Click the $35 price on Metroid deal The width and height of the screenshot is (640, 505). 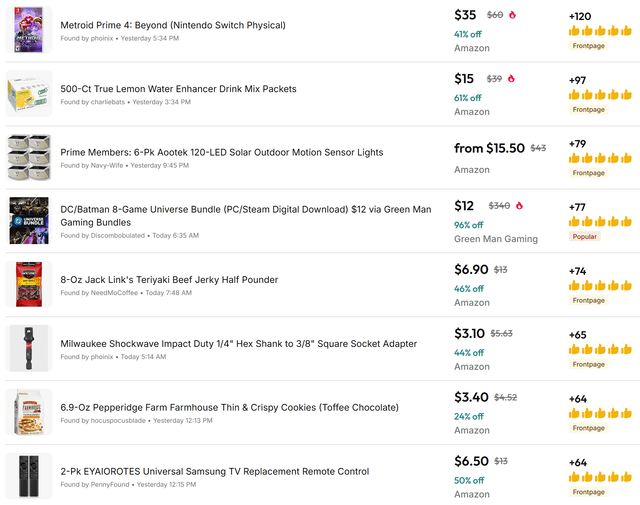tap(465, 15)
